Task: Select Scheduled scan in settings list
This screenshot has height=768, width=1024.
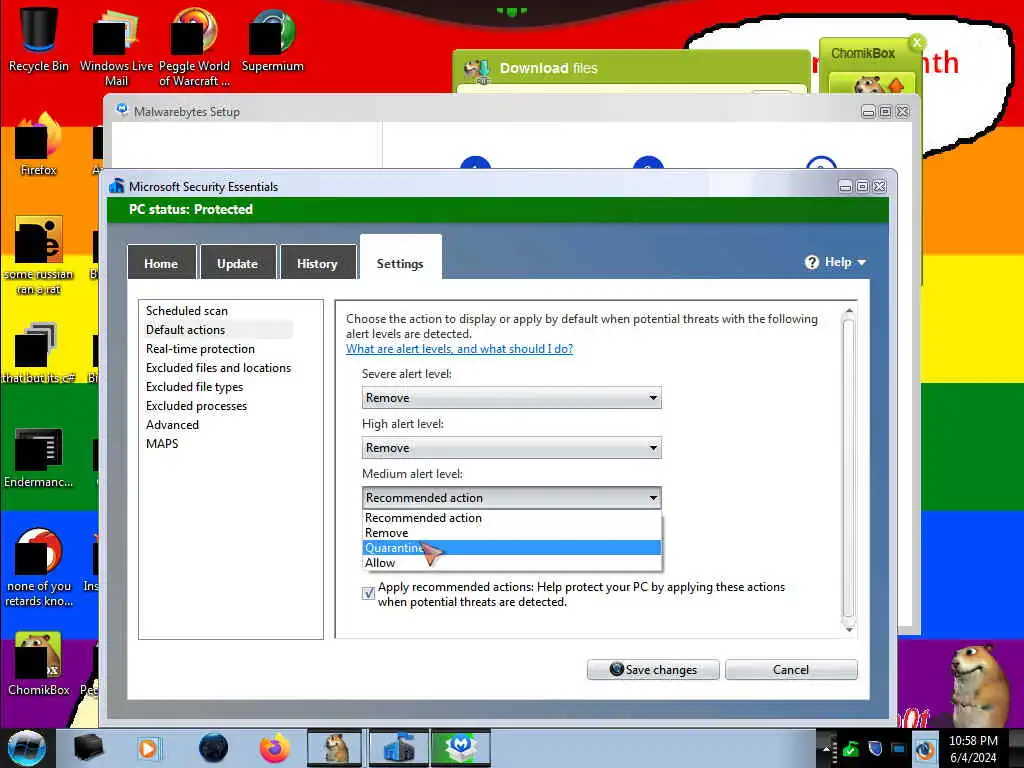Action: click(187, 311)
